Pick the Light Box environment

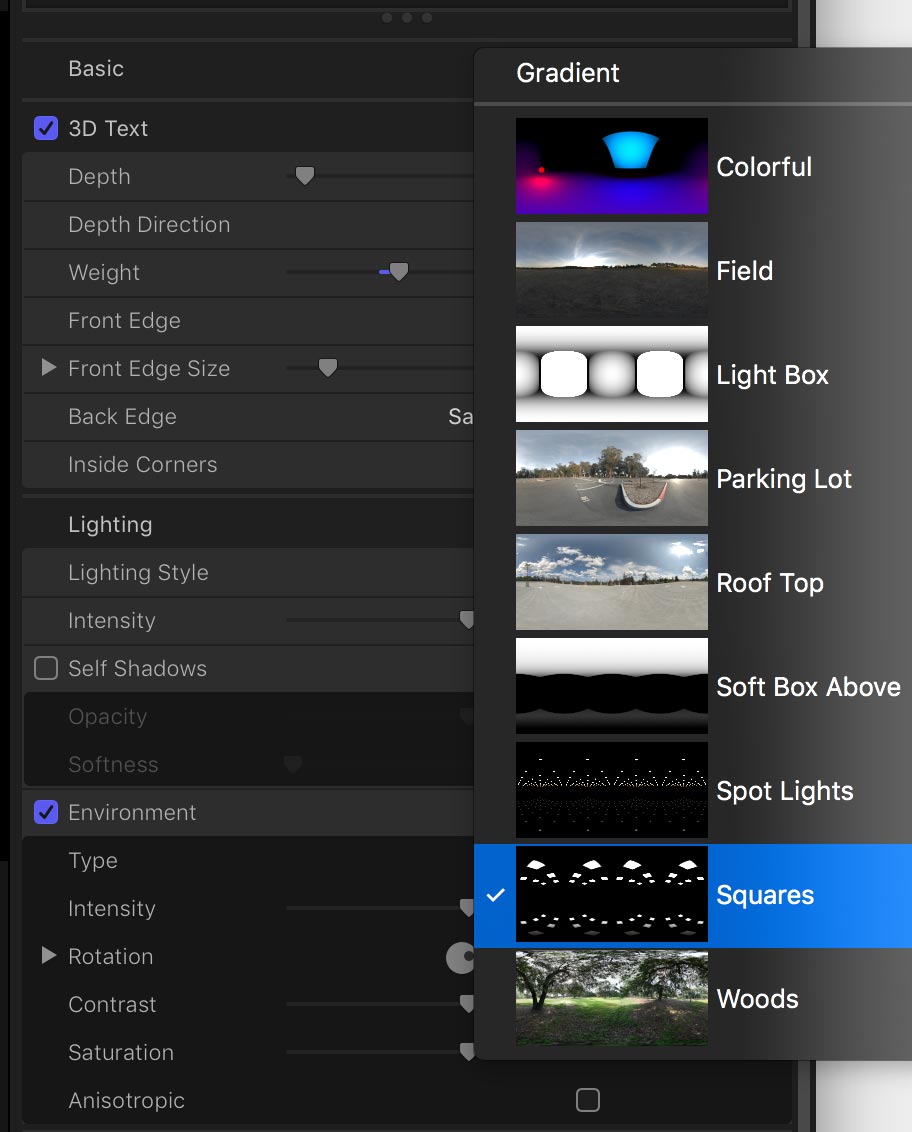pos(693,375)
